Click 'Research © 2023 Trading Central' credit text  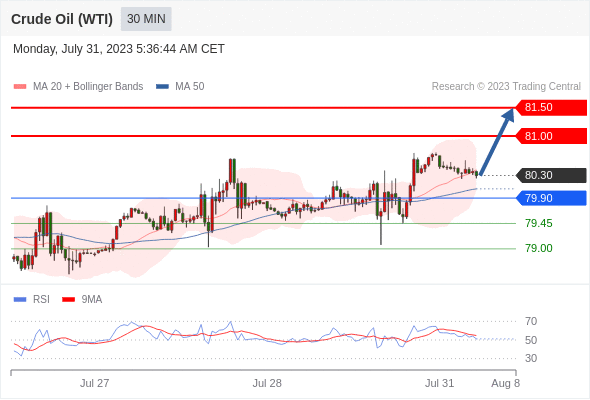click(506, 87)
